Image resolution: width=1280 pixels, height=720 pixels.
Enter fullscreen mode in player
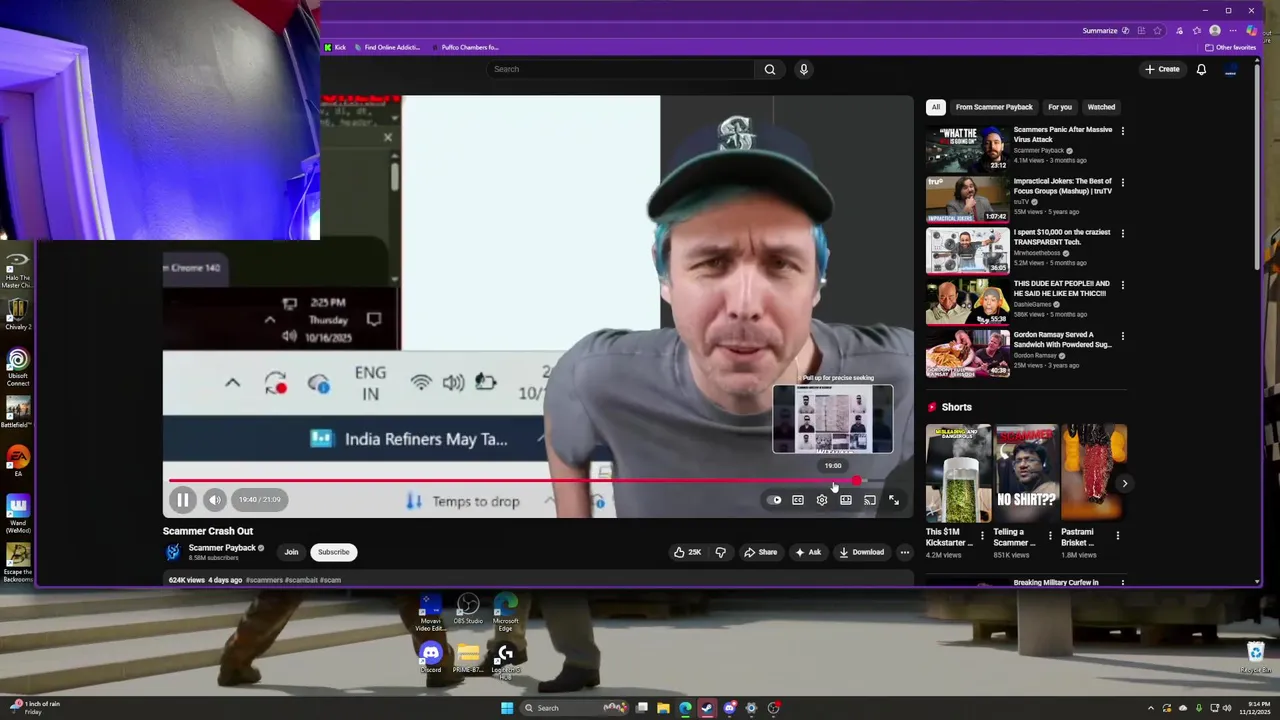pos(894,500)
